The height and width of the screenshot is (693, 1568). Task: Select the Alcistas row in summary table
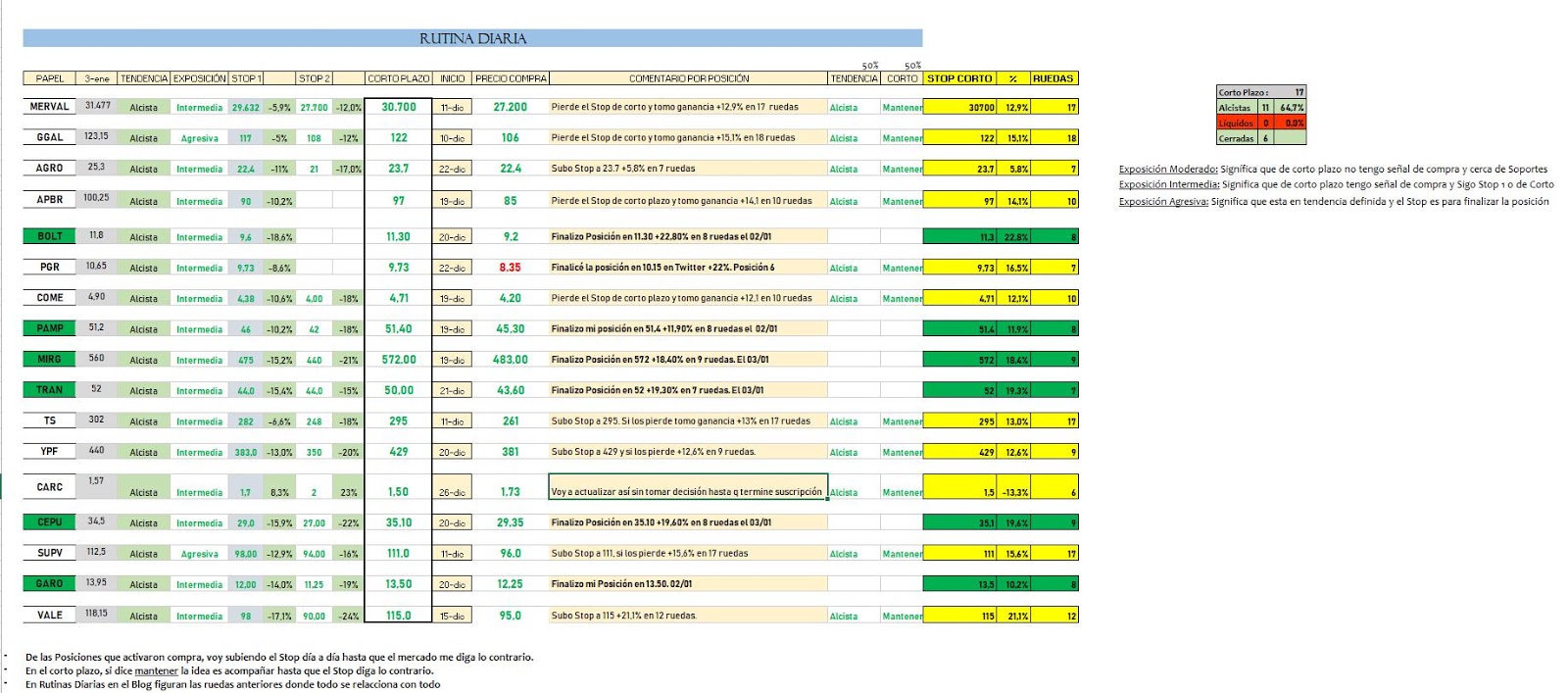point(1261,107)
